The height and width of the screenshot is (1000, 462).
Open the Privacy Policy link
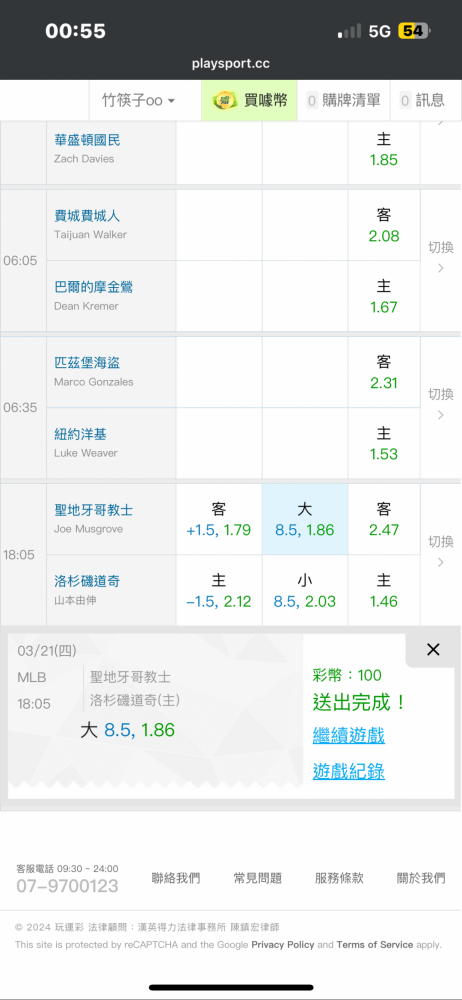(283, 945)
